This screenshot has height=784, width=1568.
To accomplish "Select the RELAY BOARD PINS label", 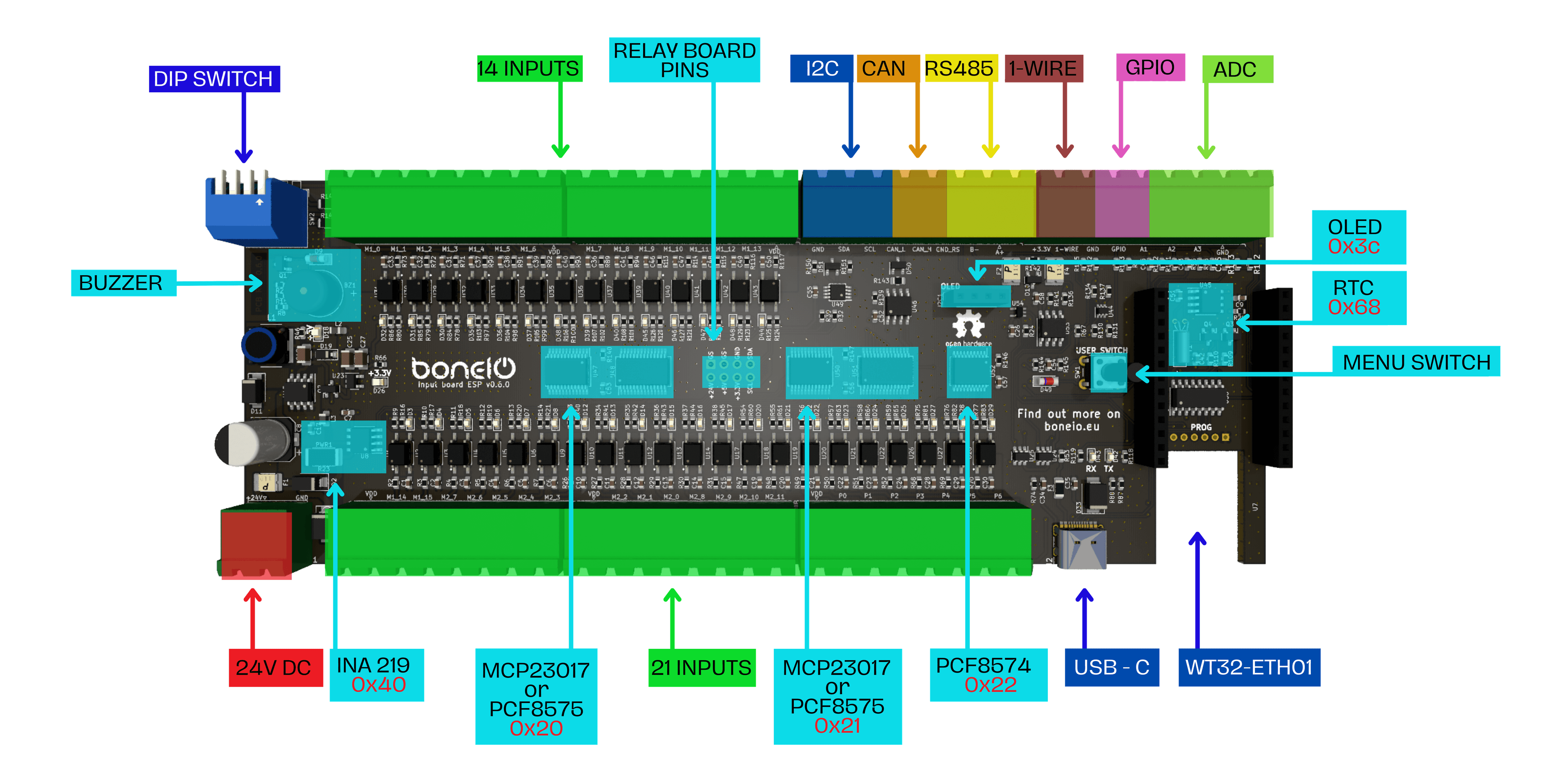I will coord(684,60).
